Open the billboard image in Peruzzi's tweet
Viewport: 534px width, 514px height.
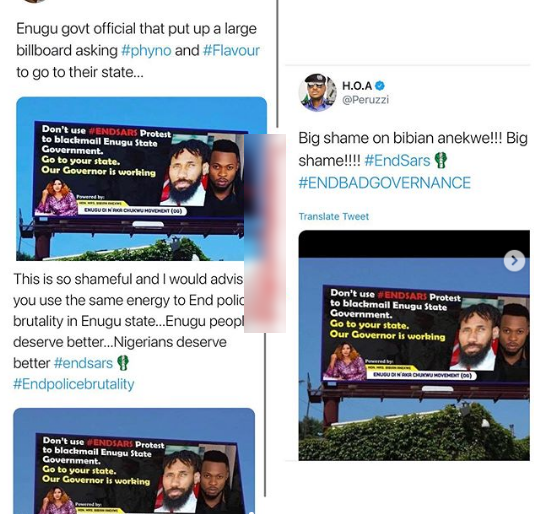point(414,345)
